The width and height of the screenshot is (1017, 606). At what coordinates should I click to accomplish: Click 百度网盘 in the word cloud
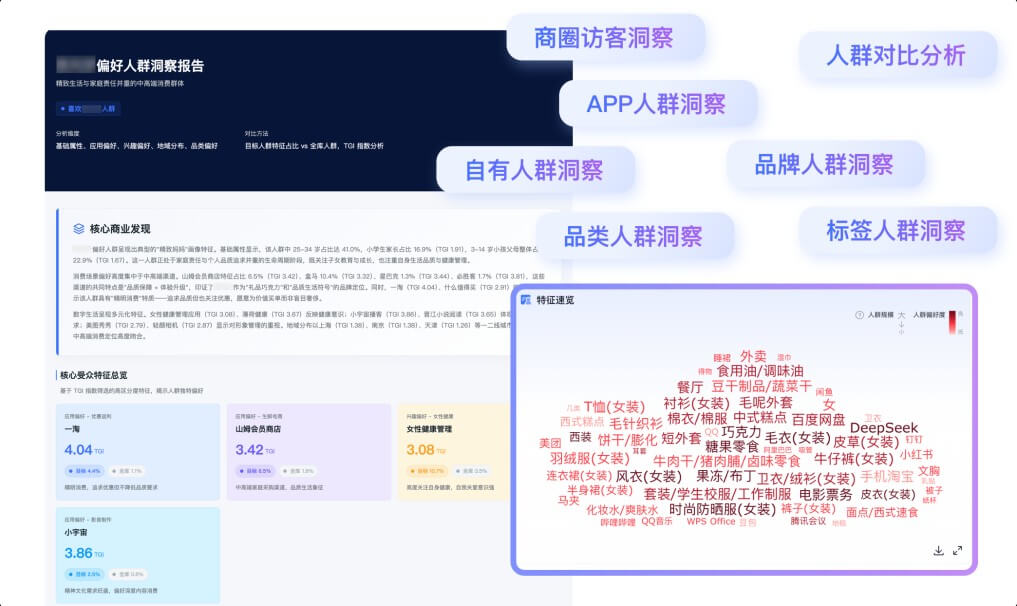click(819, 419)
